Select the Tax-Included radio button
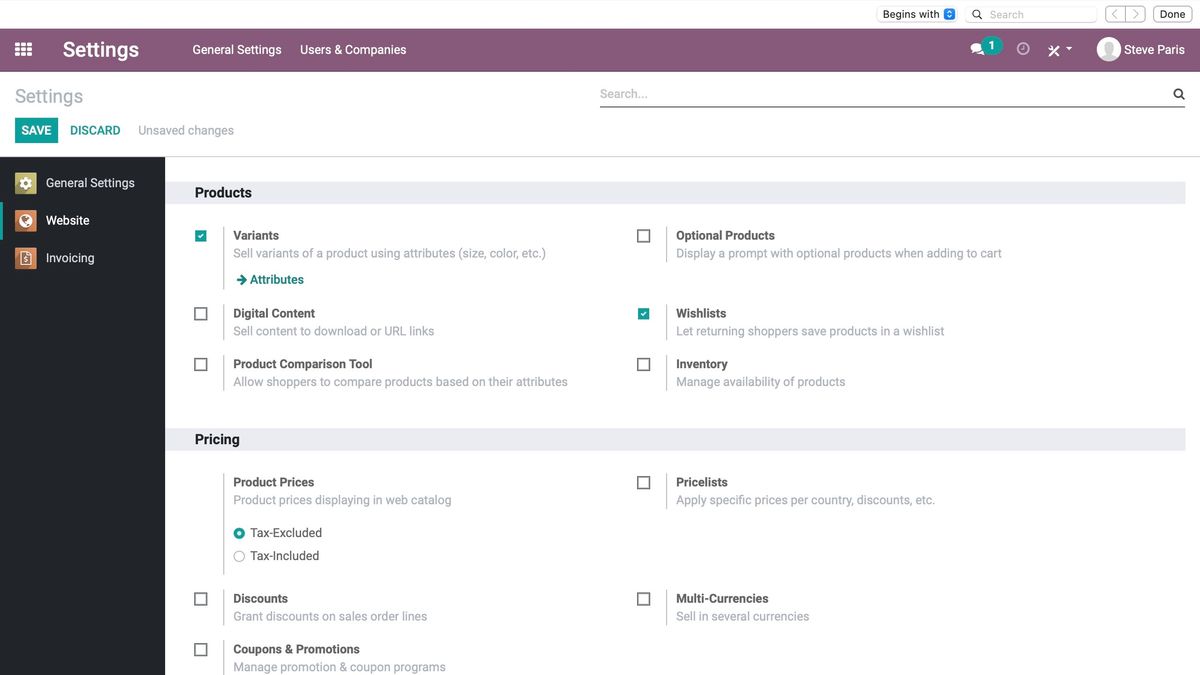1200x675 pixels. (239, 556)
